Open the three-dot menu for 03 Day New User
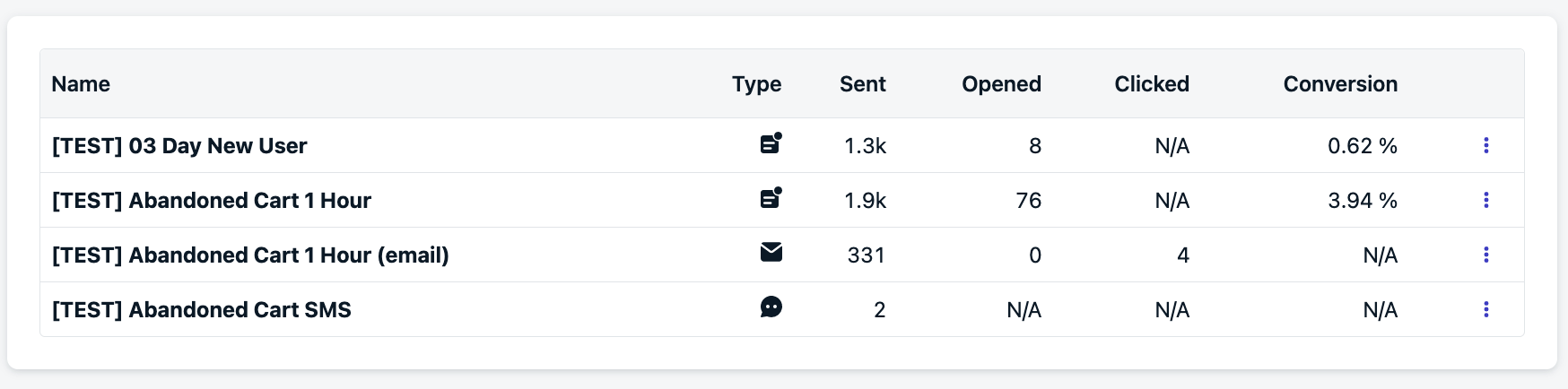 [1486, 145]
